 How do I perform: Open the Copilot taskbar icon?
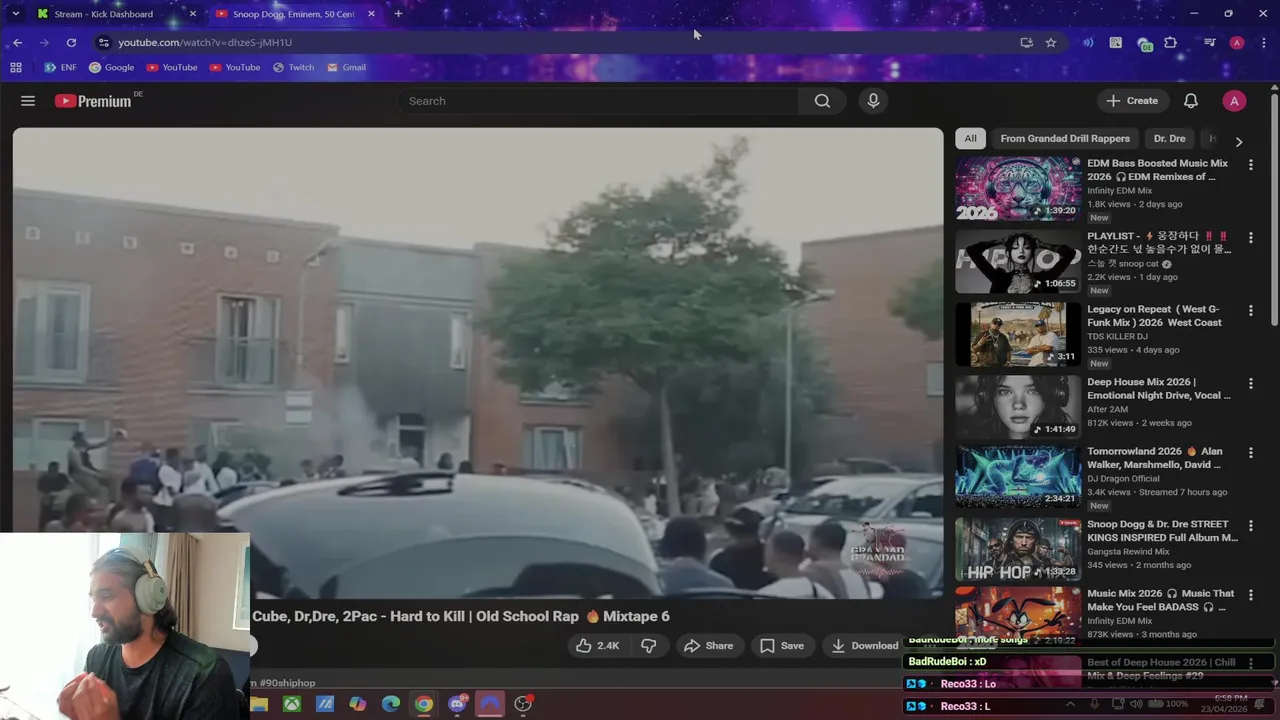pos(358,704)
